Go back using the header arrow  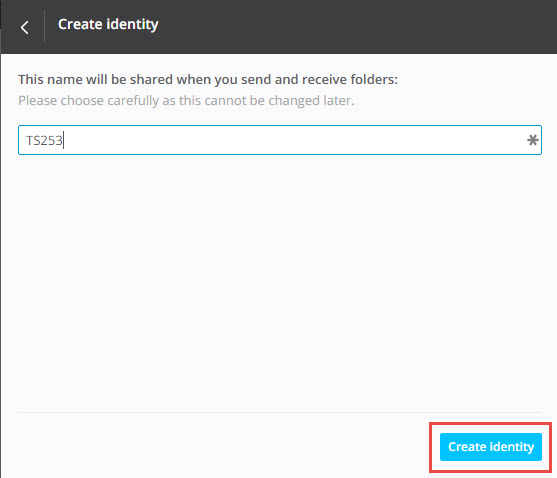click(24, 27)
